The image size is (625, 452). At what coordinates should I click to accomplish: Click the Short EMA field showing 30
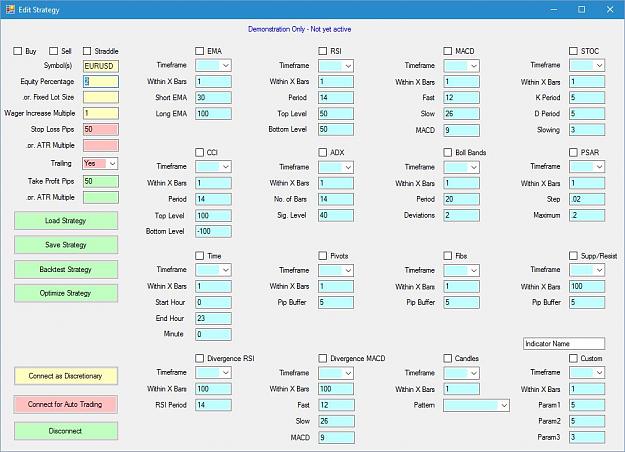coord(213,97)
